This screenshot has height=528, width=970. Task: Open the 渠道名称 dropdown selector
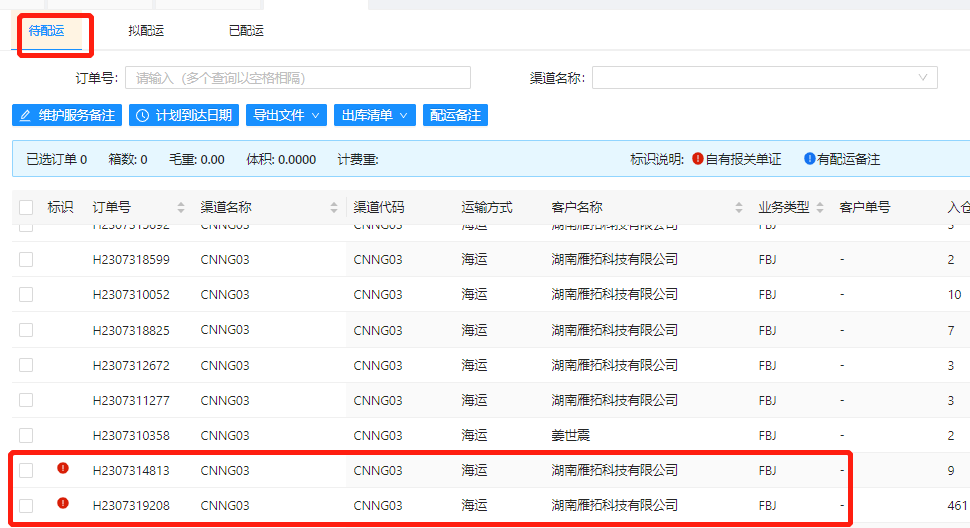[x=765, y=78]
